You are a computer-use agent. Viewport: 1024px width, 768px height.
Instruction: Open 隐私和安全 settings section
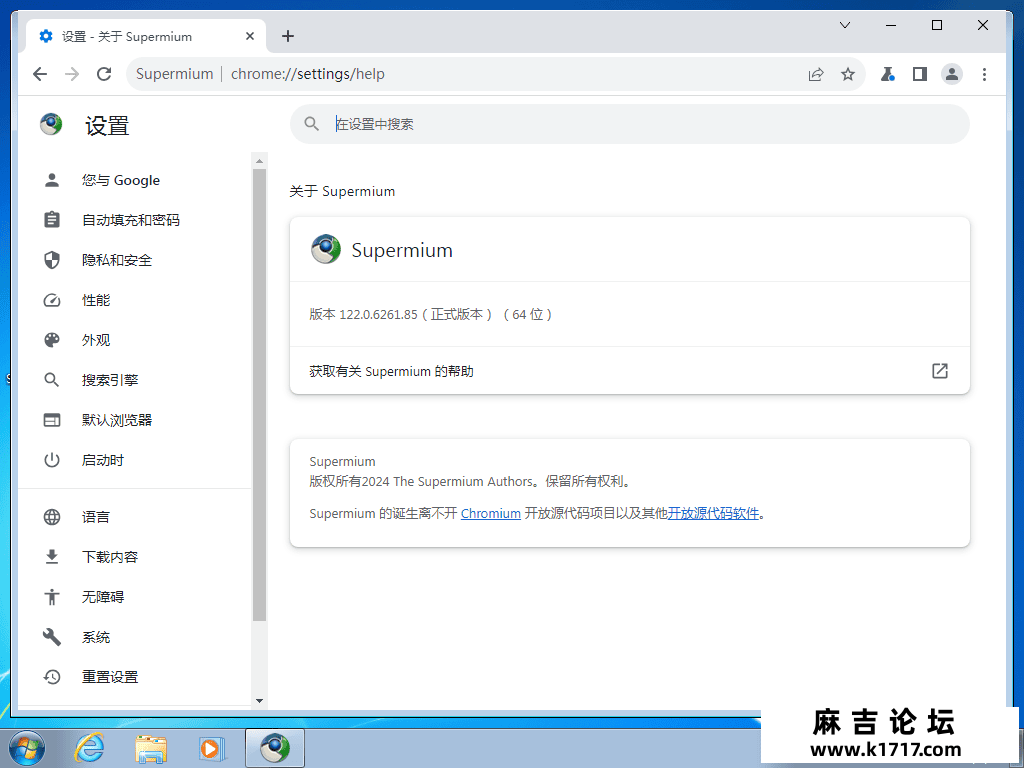tap(134, 260)
